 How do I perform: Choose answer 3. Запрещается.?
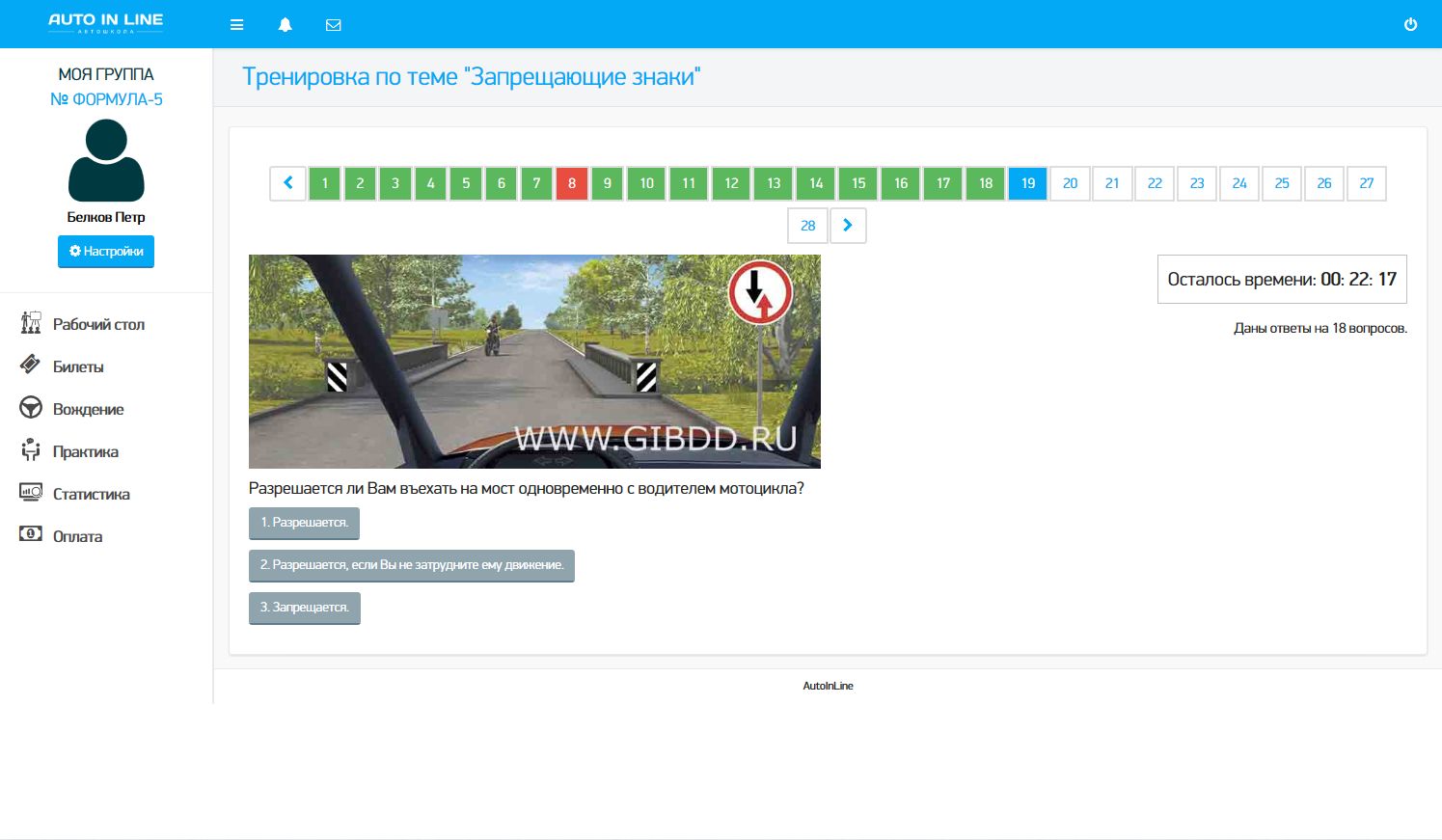305,608
